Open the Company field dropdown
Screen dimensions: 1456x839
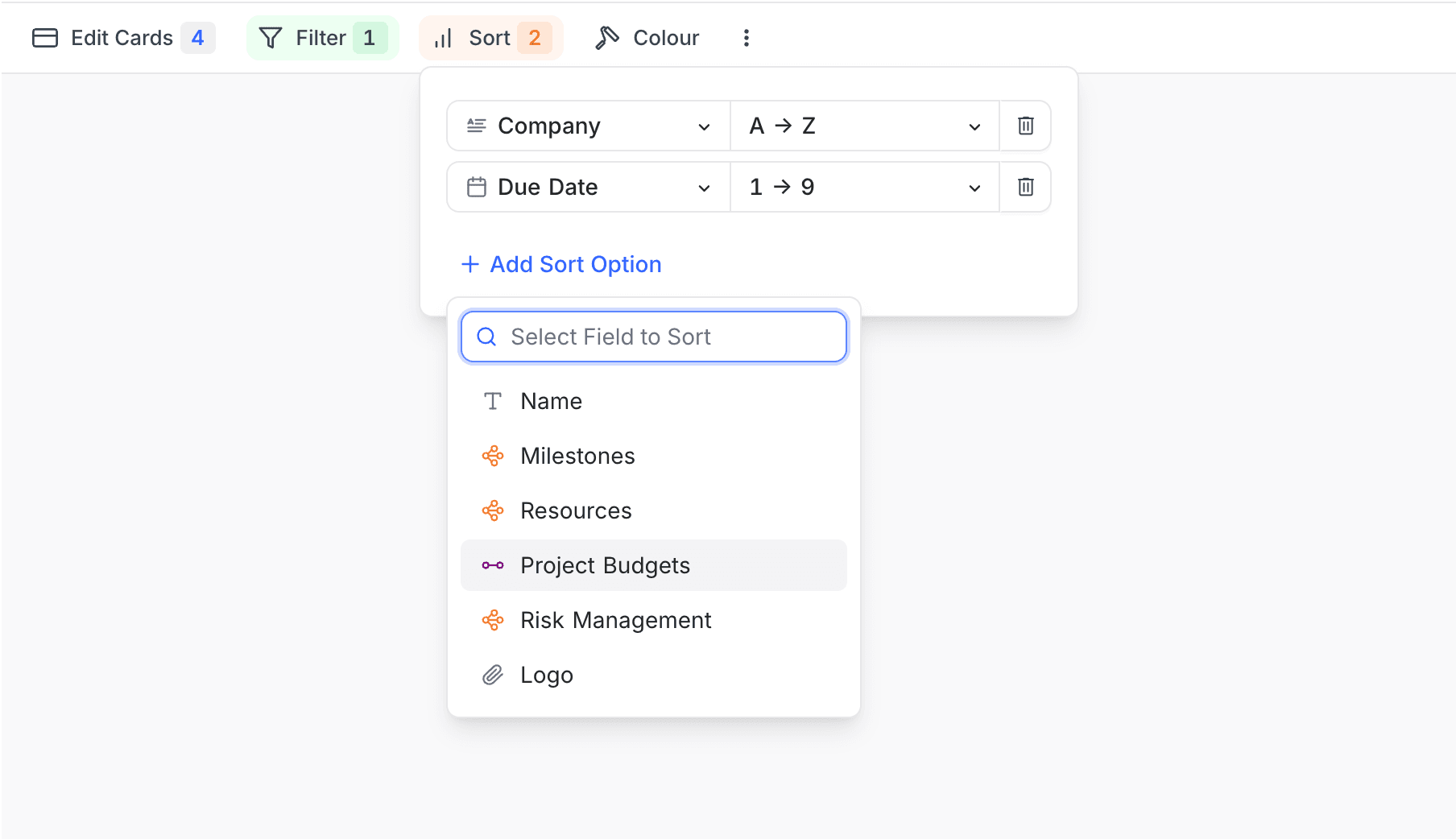coord(589,126)
